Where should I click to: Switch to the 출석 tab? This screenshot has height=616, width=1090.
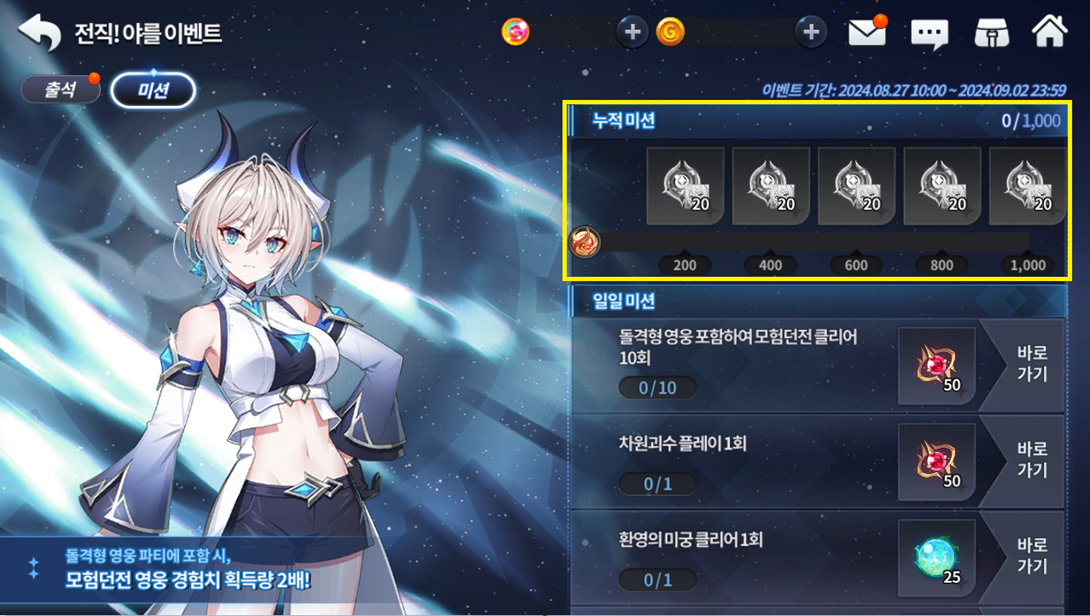pos(60,90)
